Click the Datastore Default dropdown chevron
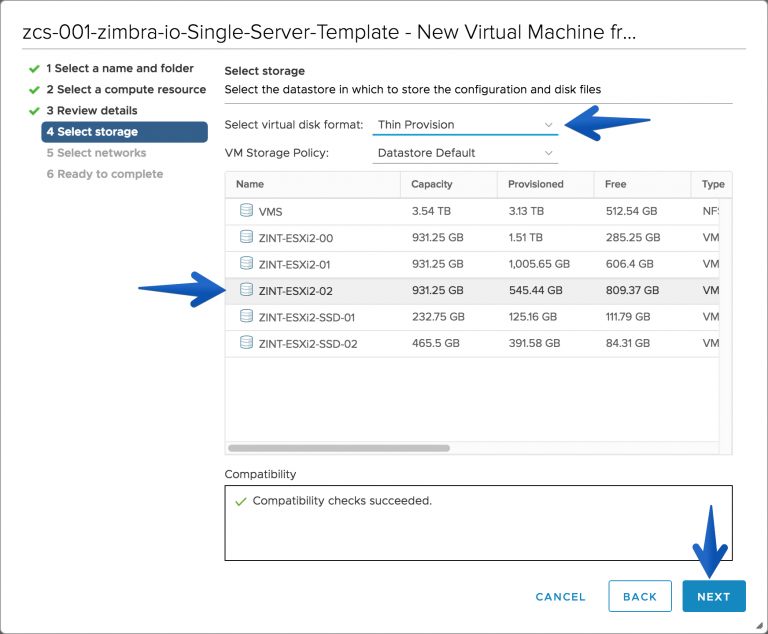Viewport: 768px width, 634px height. tap(549, 153)
